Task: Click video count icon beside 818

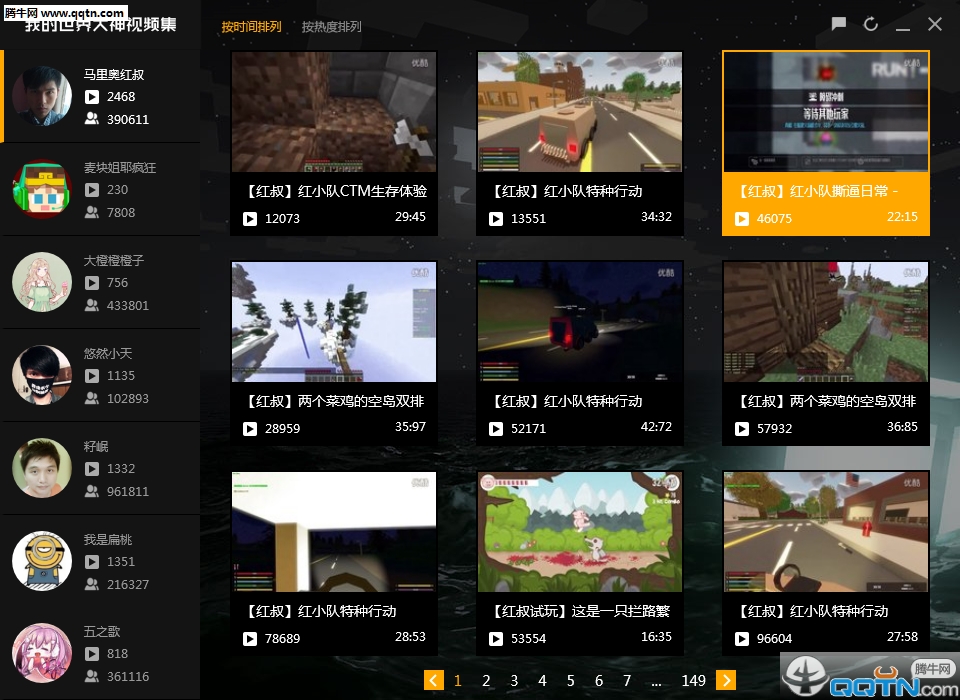Action: pyautogui.click(x=92, y=654)
